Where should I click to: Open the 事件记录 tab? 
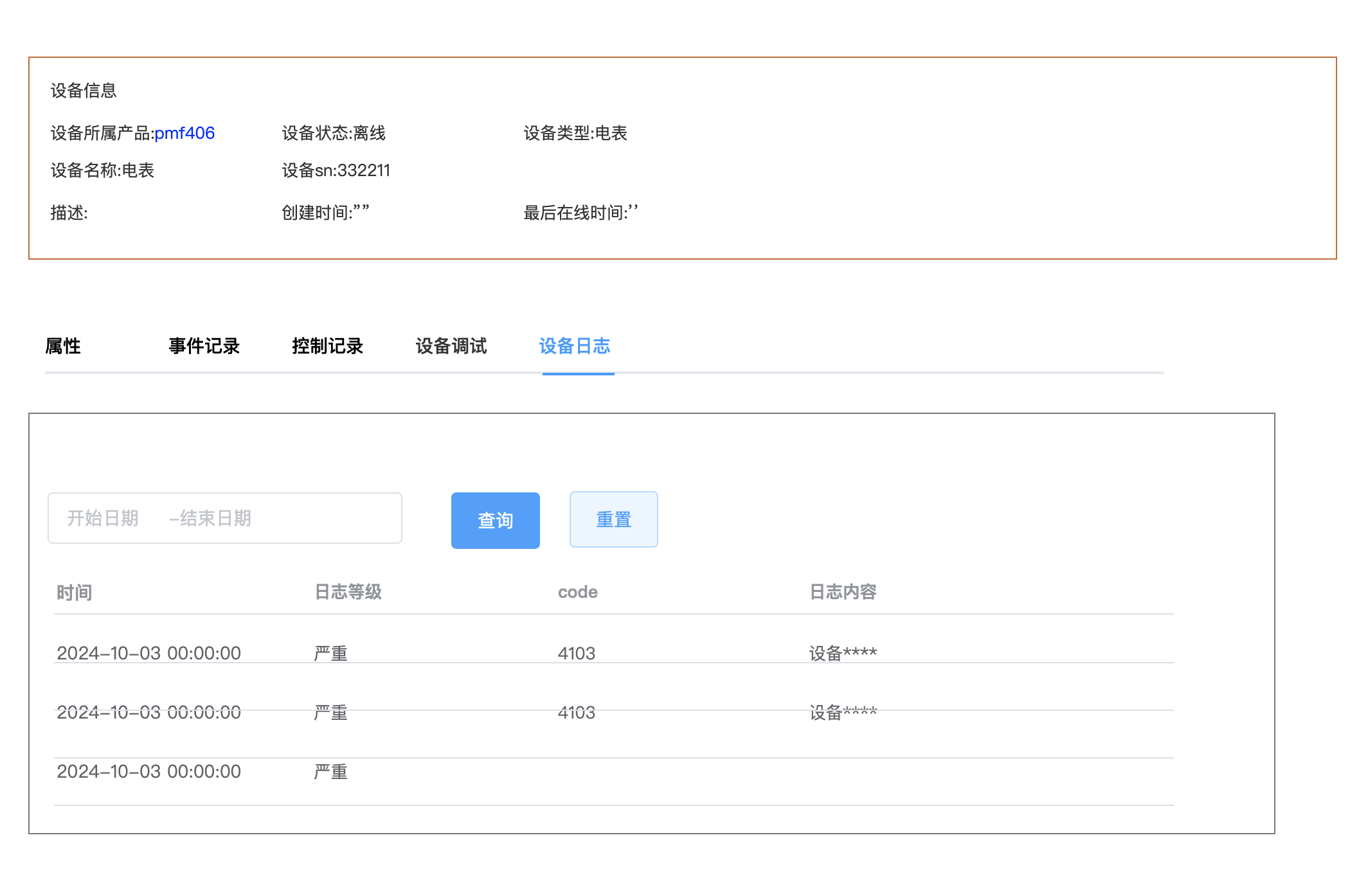click(x=204, y=346)
